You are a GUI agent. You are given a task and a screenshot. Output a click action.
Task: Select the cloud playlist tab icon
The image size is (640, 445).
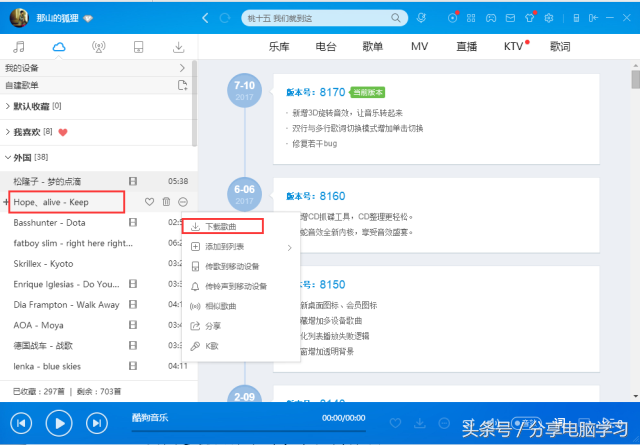(59, 47)
